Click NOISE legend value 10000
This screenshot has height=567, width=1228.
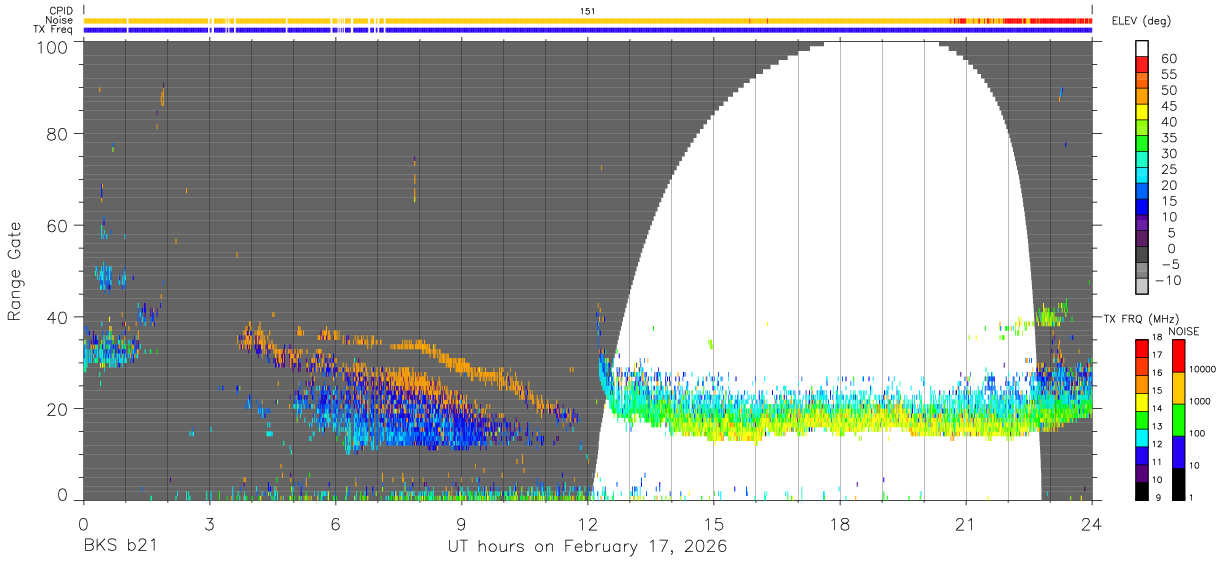pyautogui.click(x=1203, y=369)
